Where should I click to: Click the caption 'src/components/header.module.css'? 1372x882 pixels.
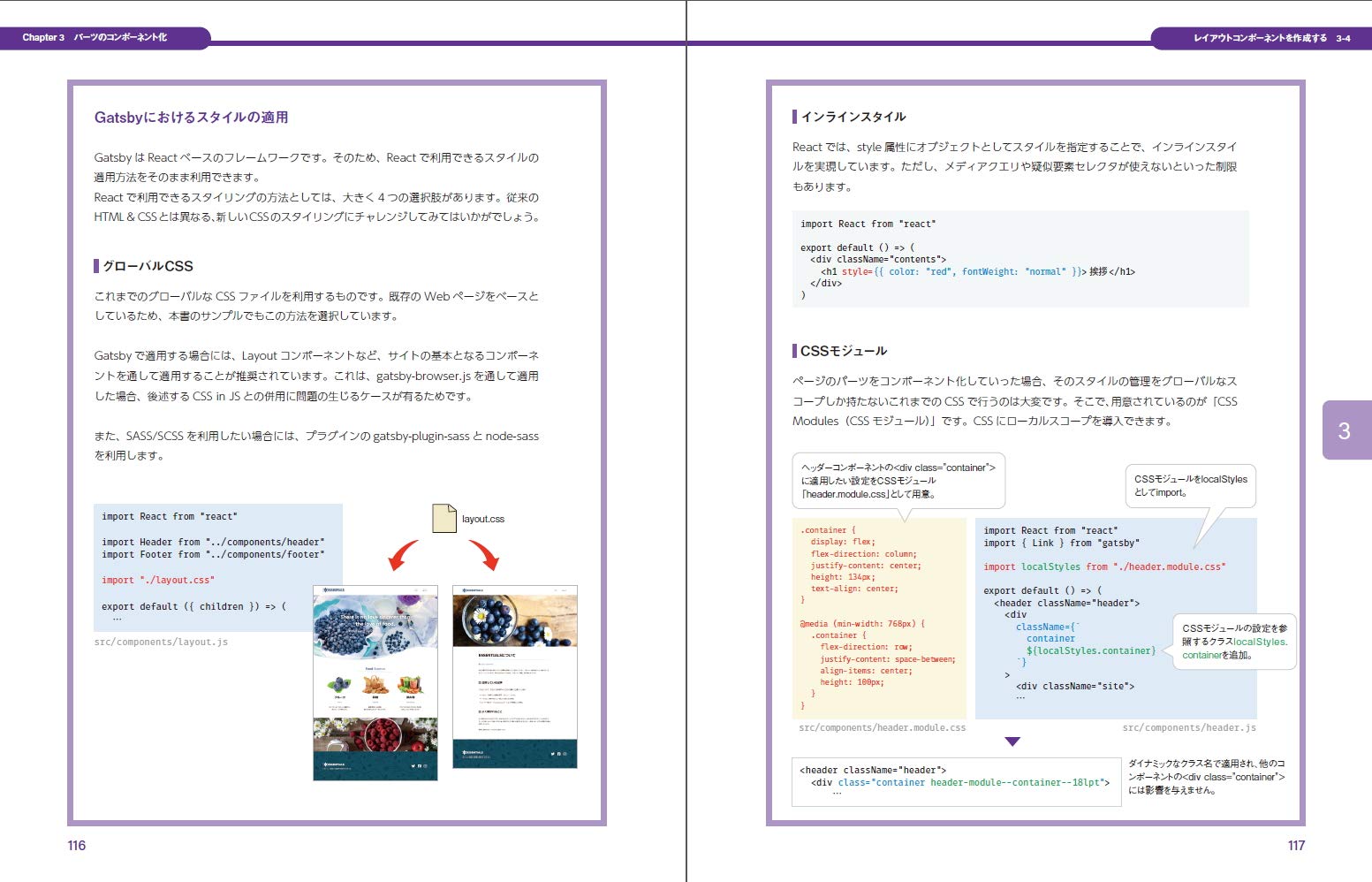click(882, 727)
